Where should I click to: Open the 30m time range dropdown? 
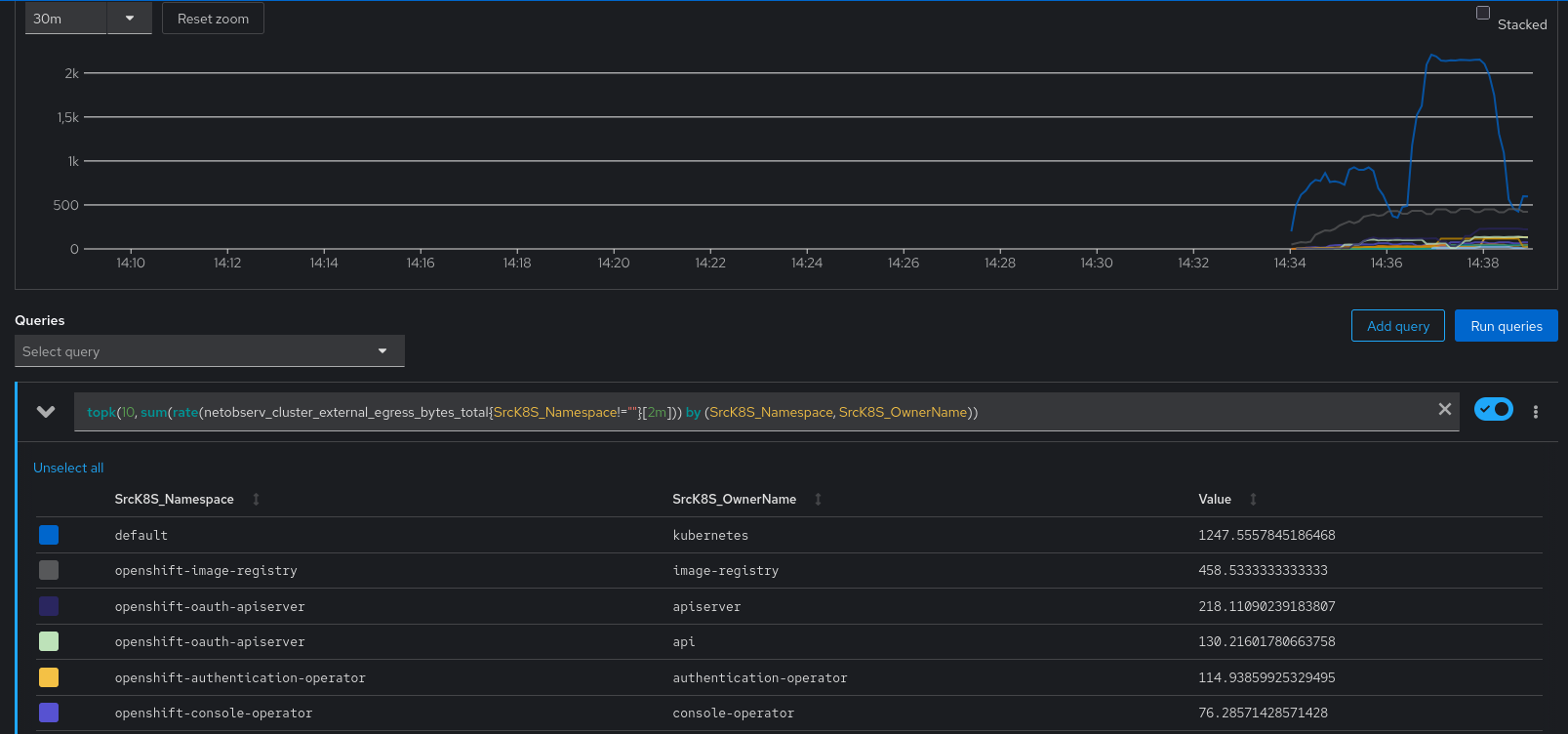(88, 19)
